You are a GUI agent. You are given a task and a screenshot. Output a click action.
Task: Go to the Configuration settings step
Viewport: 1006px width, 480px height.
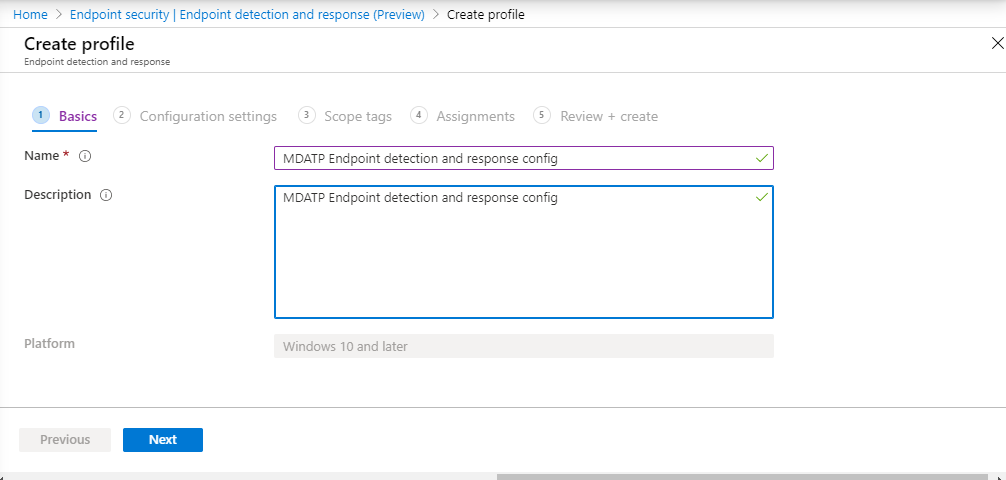click(195, 116)
